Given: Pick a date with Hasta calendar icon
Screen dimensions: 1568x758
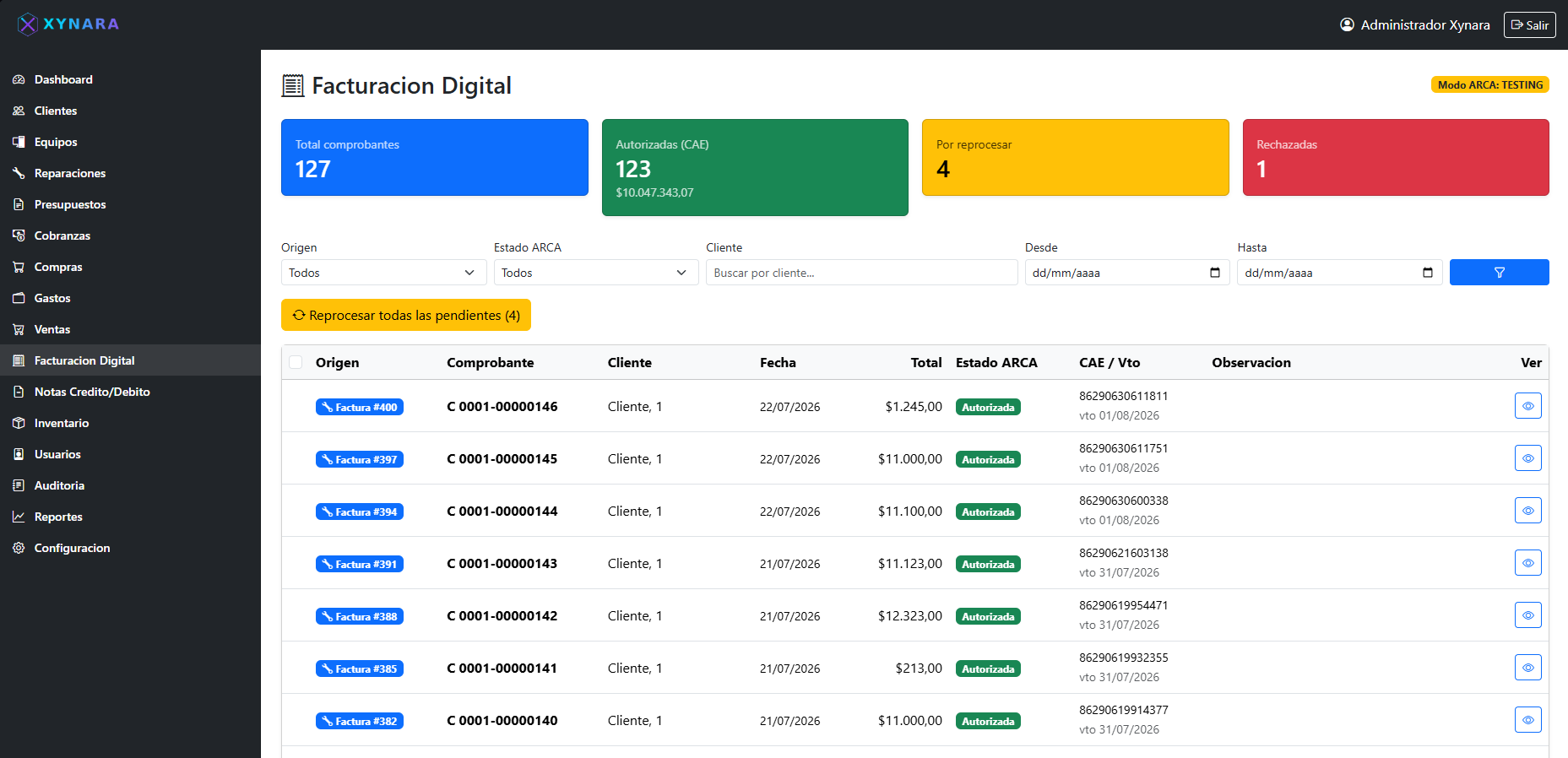Looking at the screenshot, I should tap(1428, 273).
